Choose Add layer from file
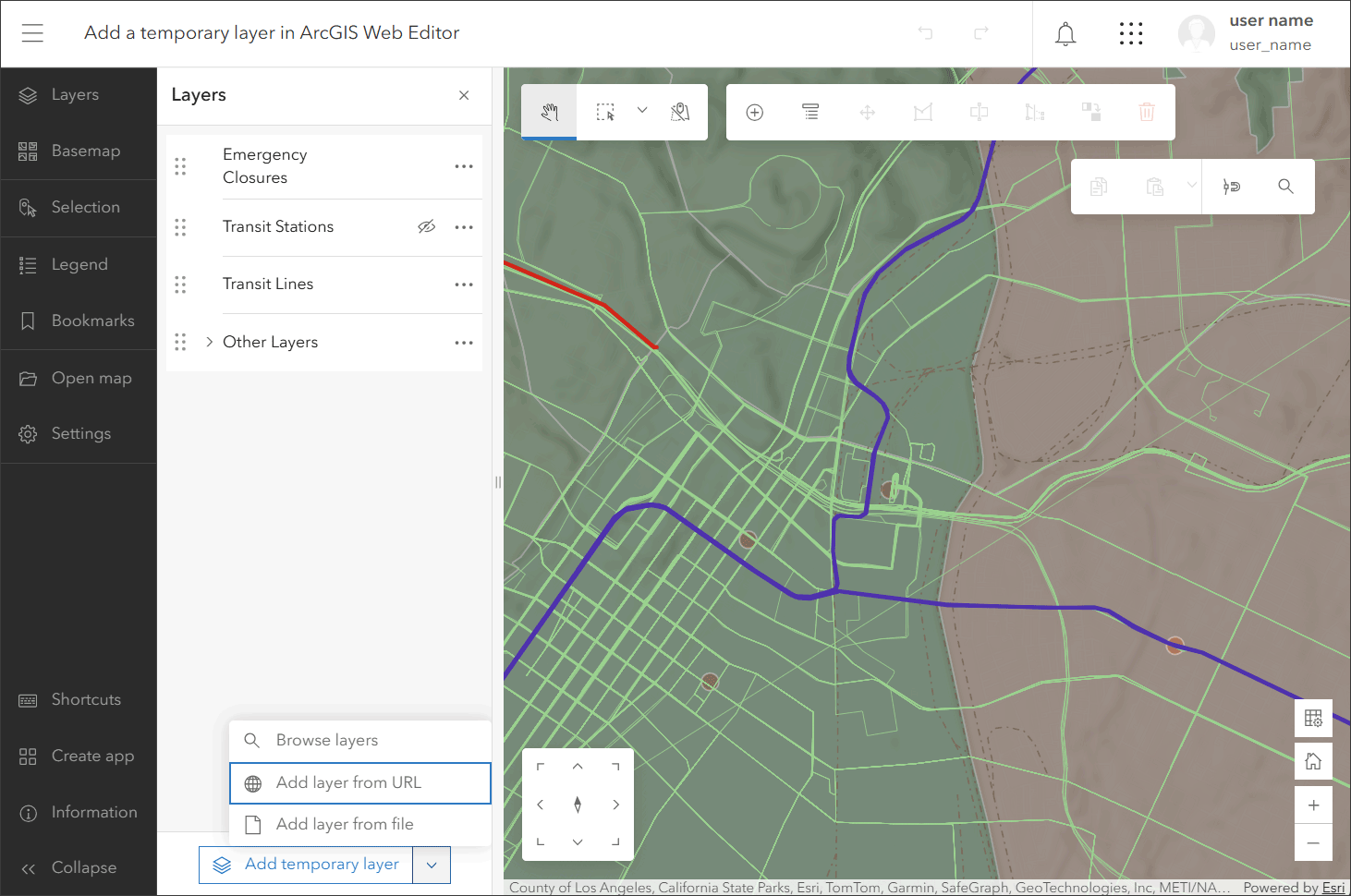 pyautogui.click(x=360, y=825)
